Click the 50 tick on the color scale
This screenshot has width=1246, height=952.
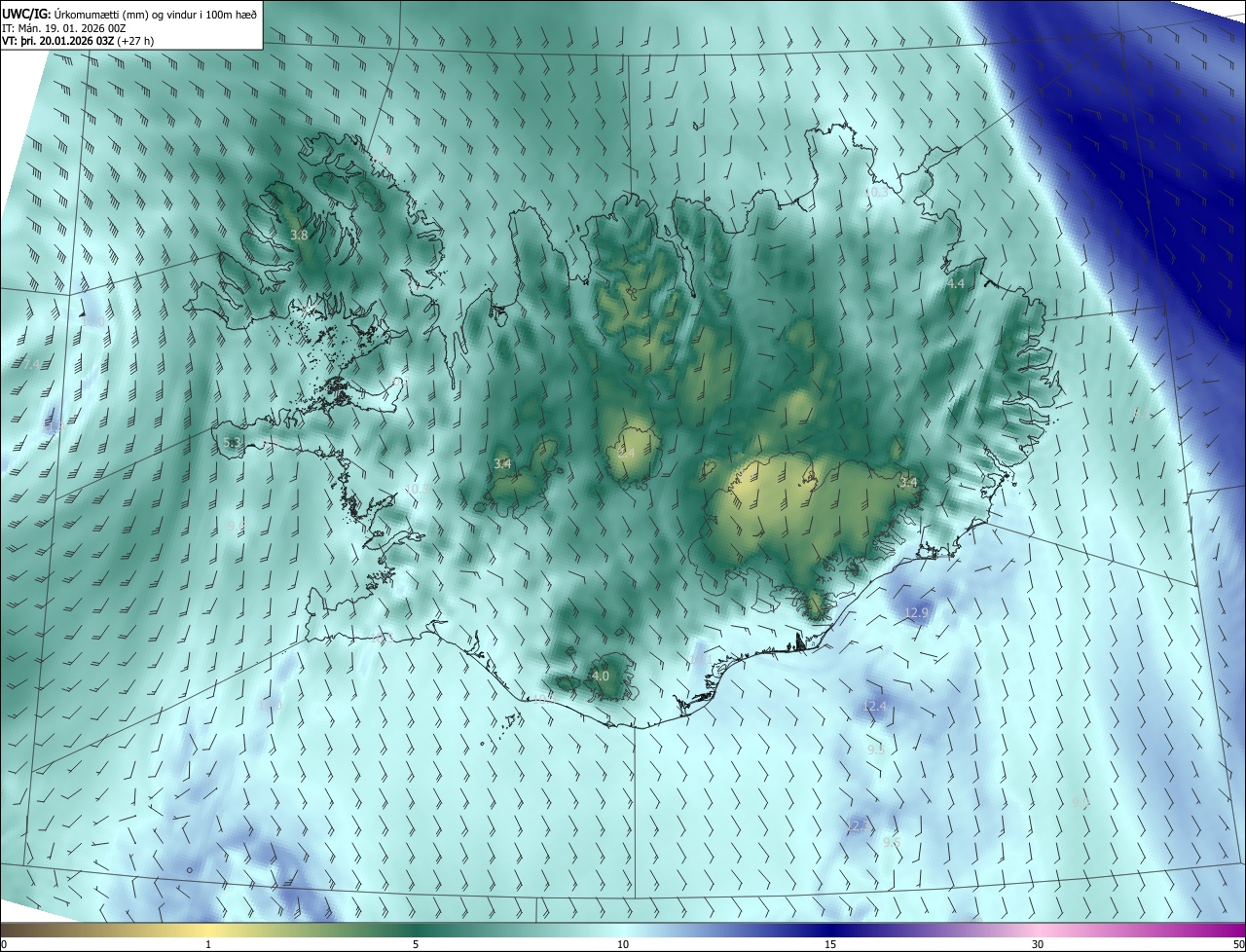click(x=1238, y=945)
